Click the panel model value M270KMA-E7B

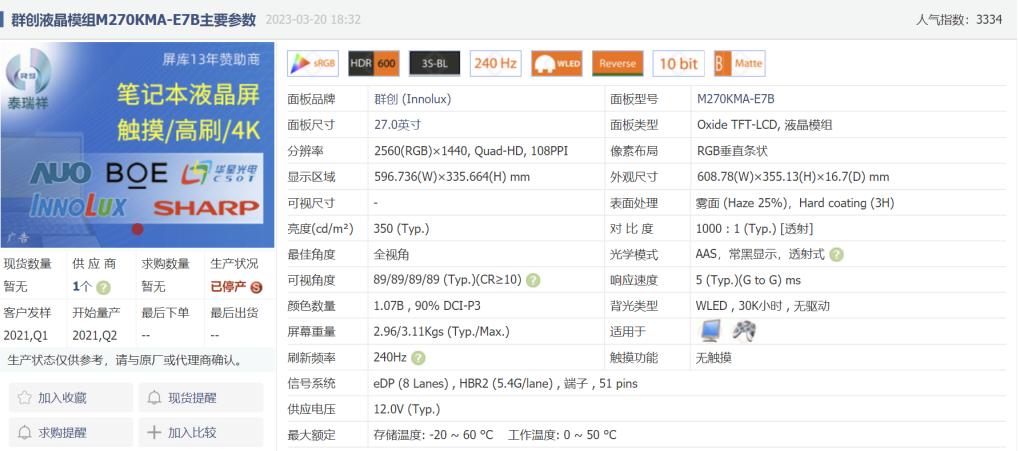coord(736,99)
